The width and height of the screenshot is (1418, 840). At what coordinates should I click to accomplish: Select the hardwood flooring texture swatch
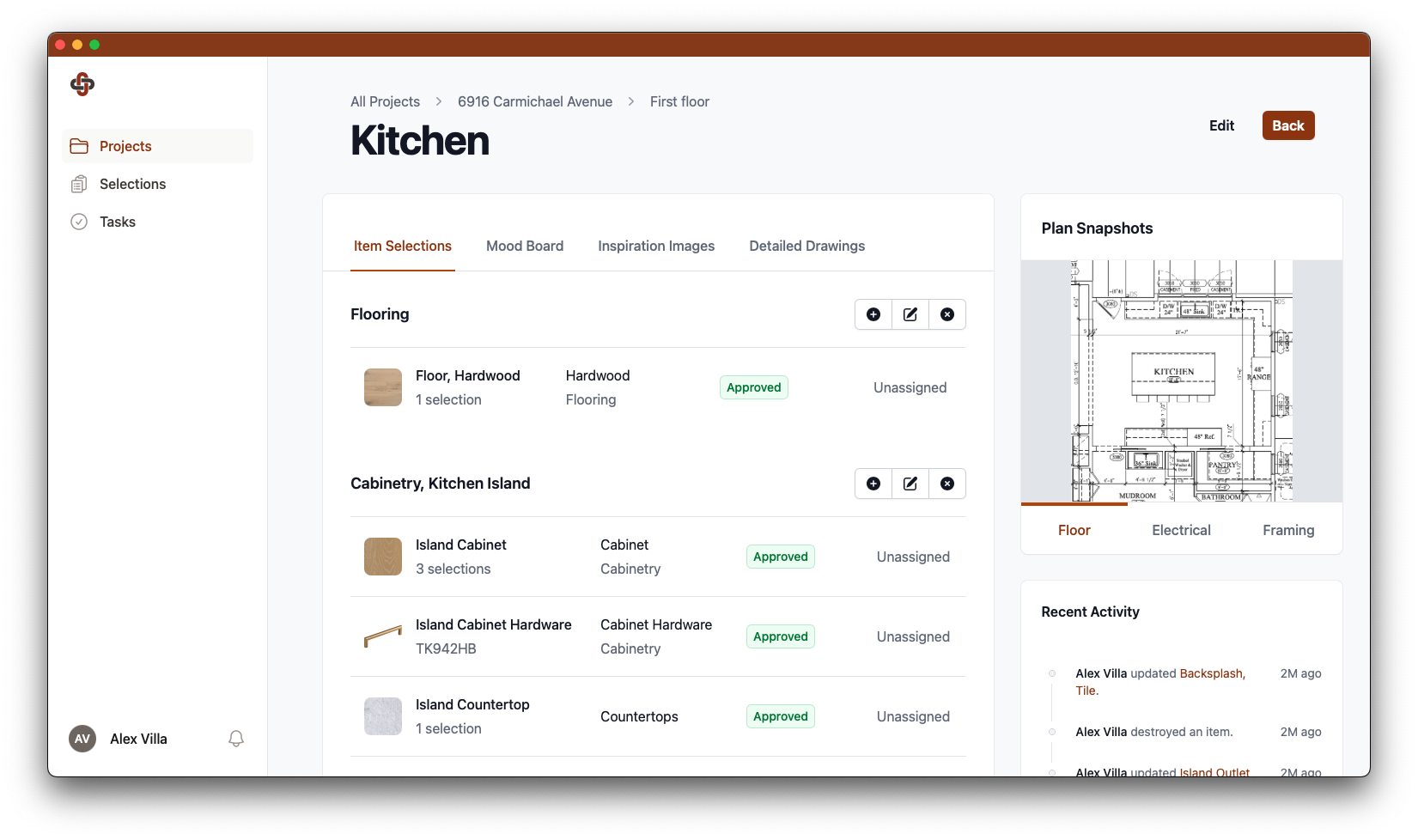(382, 387)
